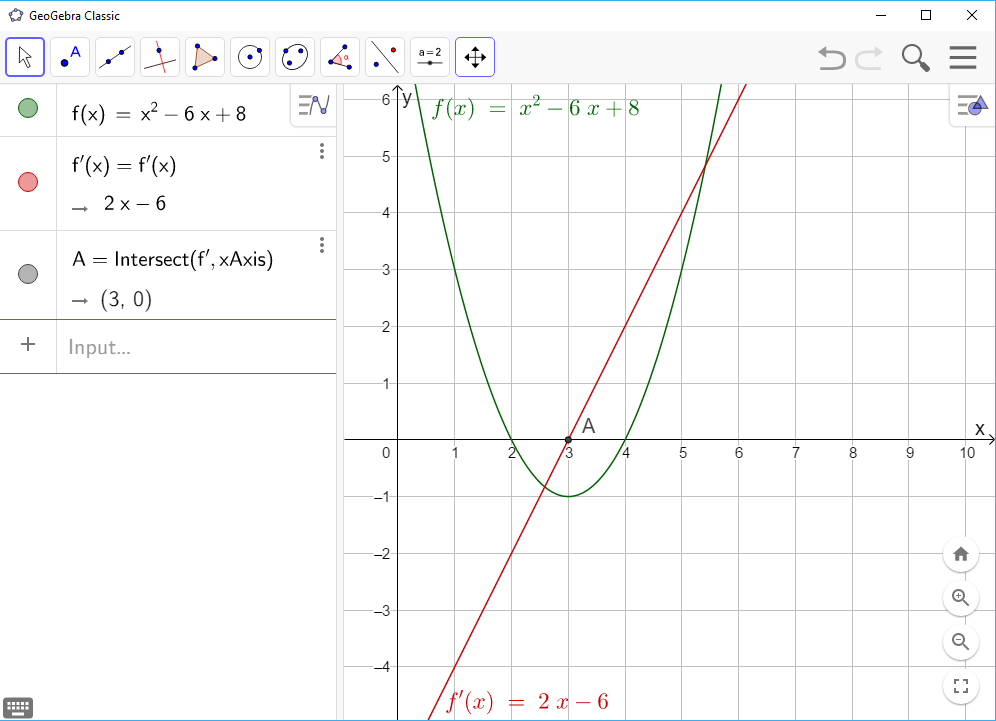Toggle visibility of derivative f'(x)
This screenshot has height=721, width=996.
click(x=28, y=182)
